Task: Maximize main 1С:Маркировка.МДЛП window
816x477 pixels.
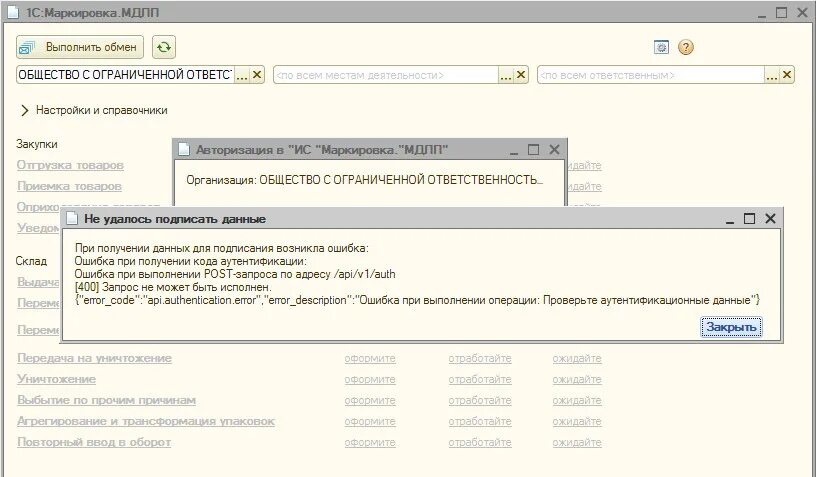Action: coord(781,12)
